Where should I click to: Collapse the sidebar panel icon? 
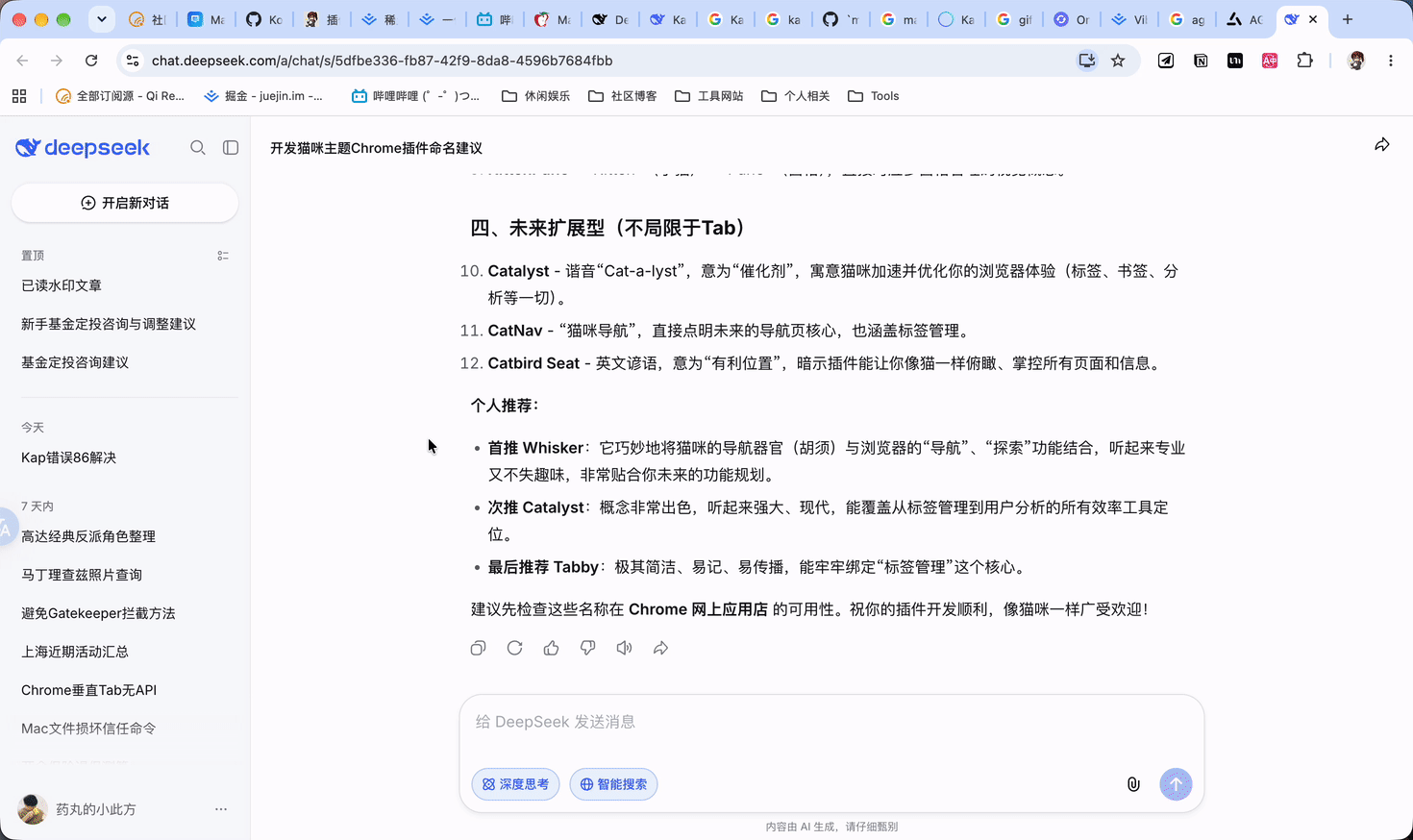231,148
